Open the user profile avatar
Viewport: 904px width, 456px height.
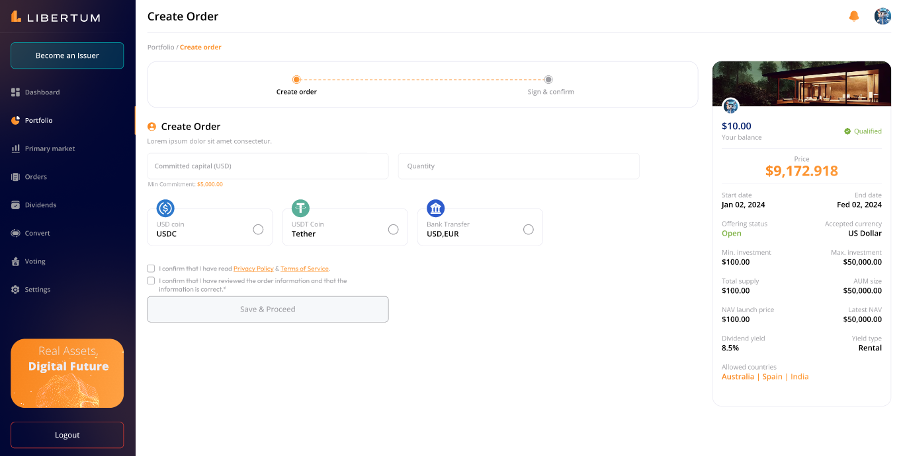pyautogui.click(x=882, y=16)
